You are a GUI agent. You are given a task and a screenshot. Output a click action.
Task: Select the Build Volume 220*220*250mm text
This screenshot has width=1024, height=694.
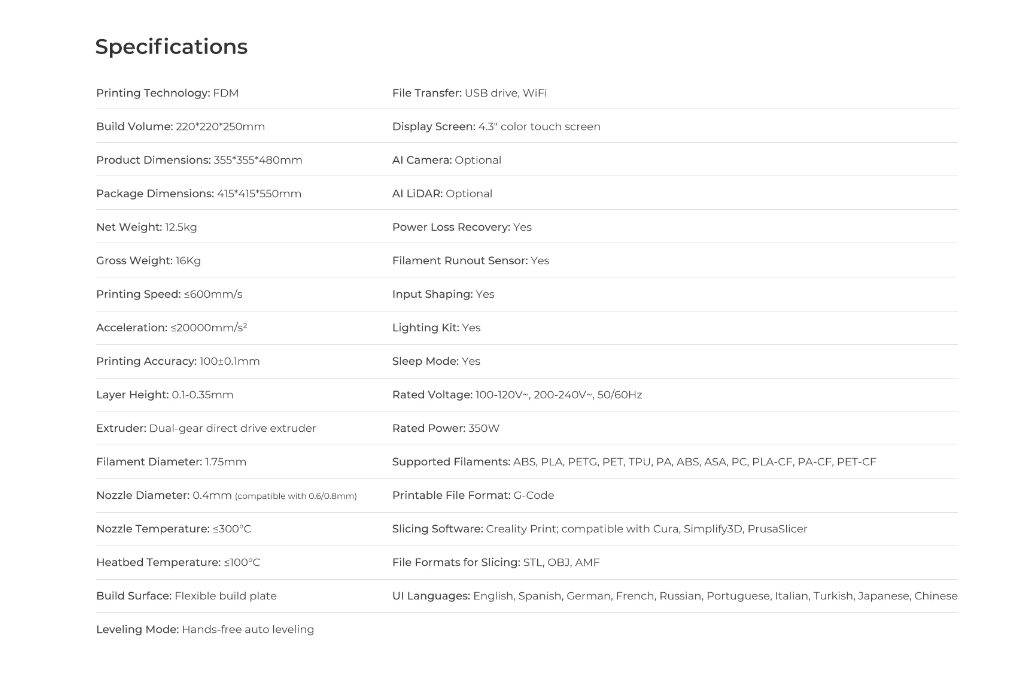tap(180, 127)
